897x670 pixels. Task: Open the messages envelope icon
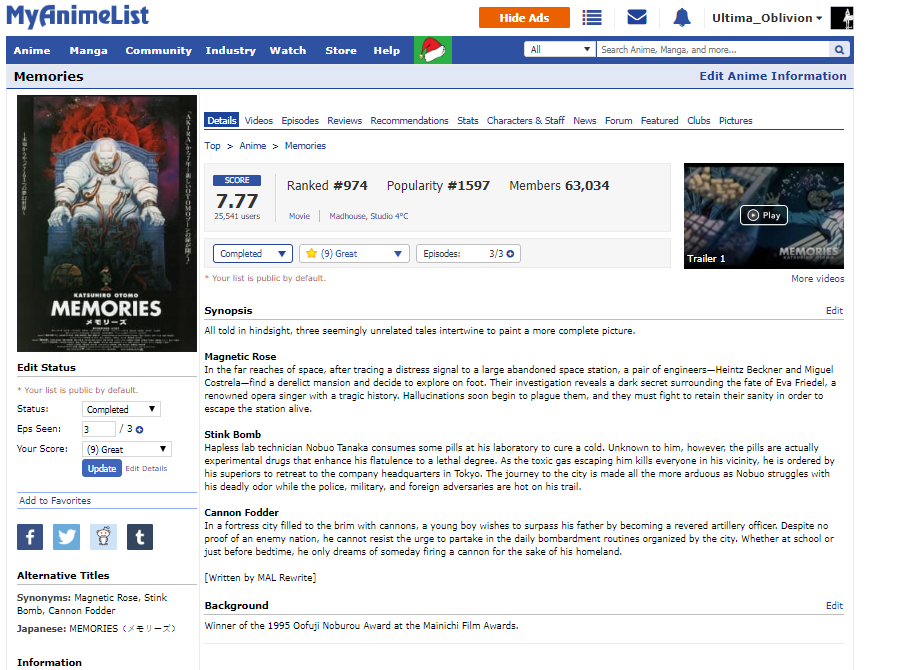coord(637,17)
